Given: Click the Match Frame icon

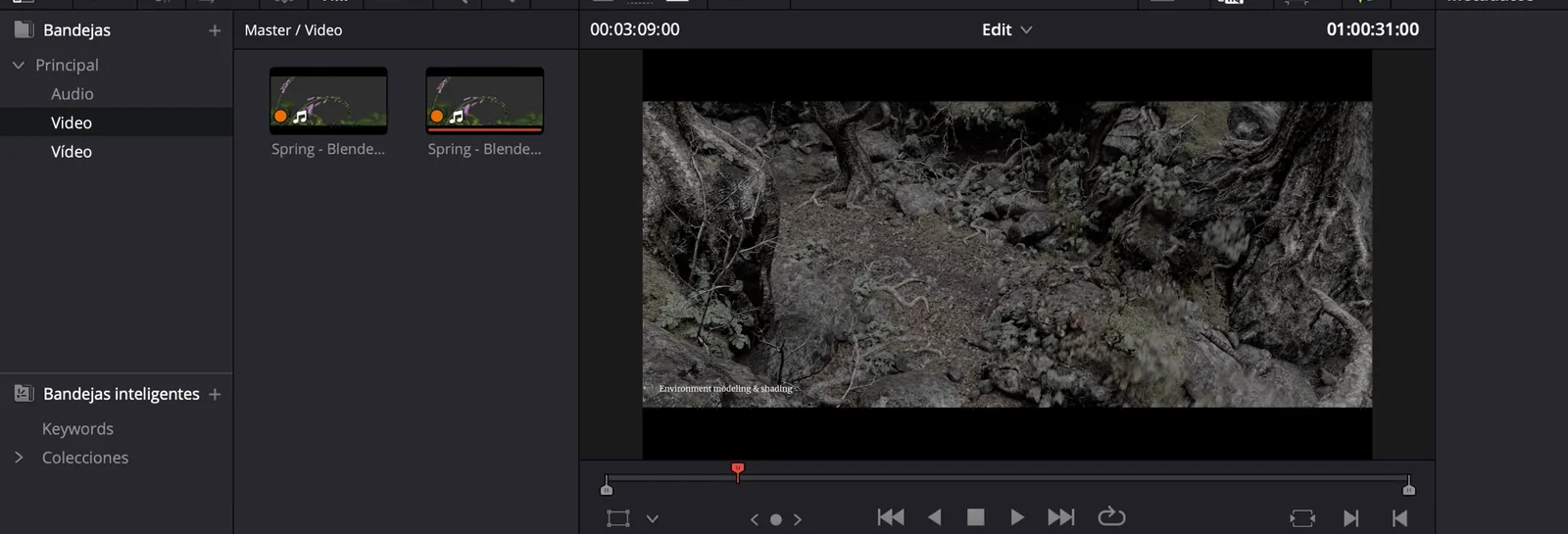Looking at the screenshot, I should 1302,518.
